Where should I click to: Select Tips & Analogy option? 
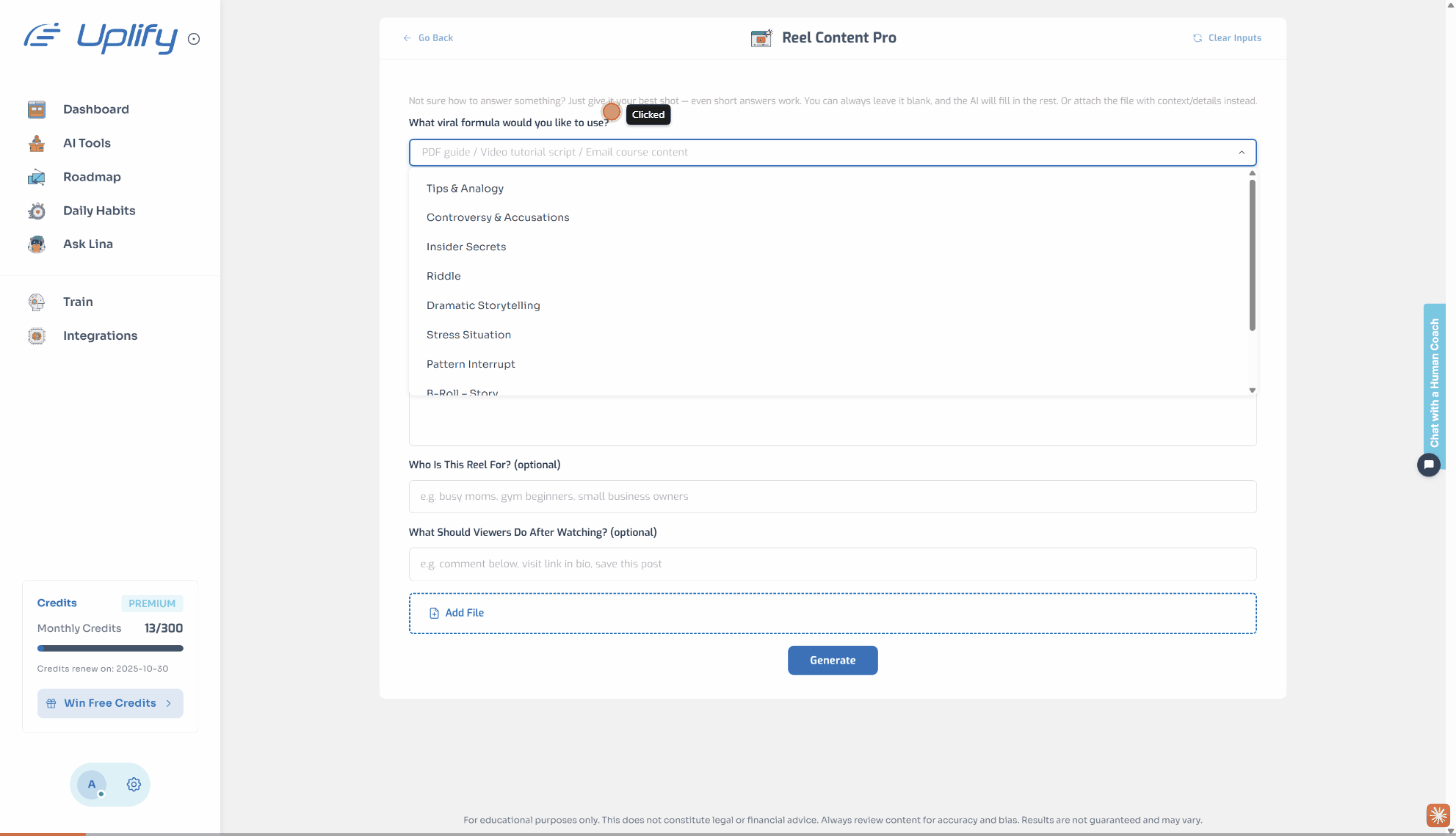click(465, 188)
